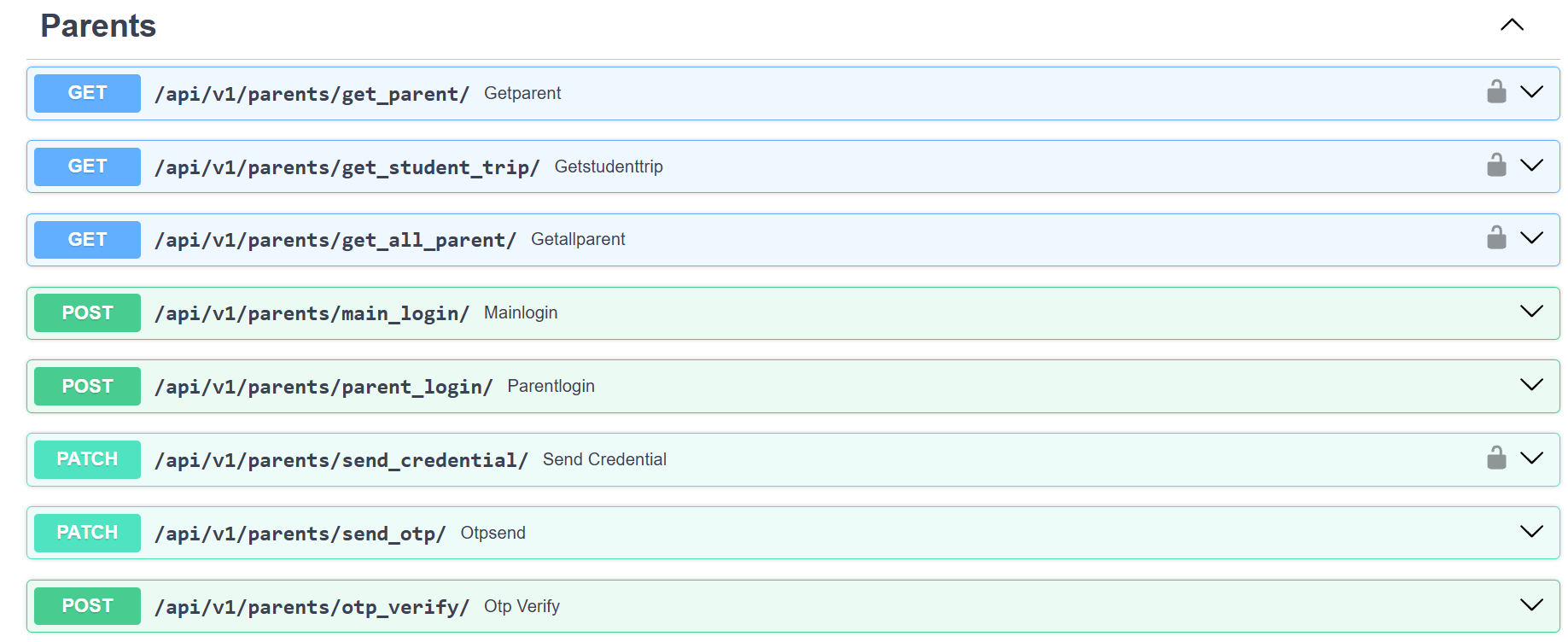The image size is (1568, 642).
Task: Collapse the Parents section with top arrow
Action: 1512,25
